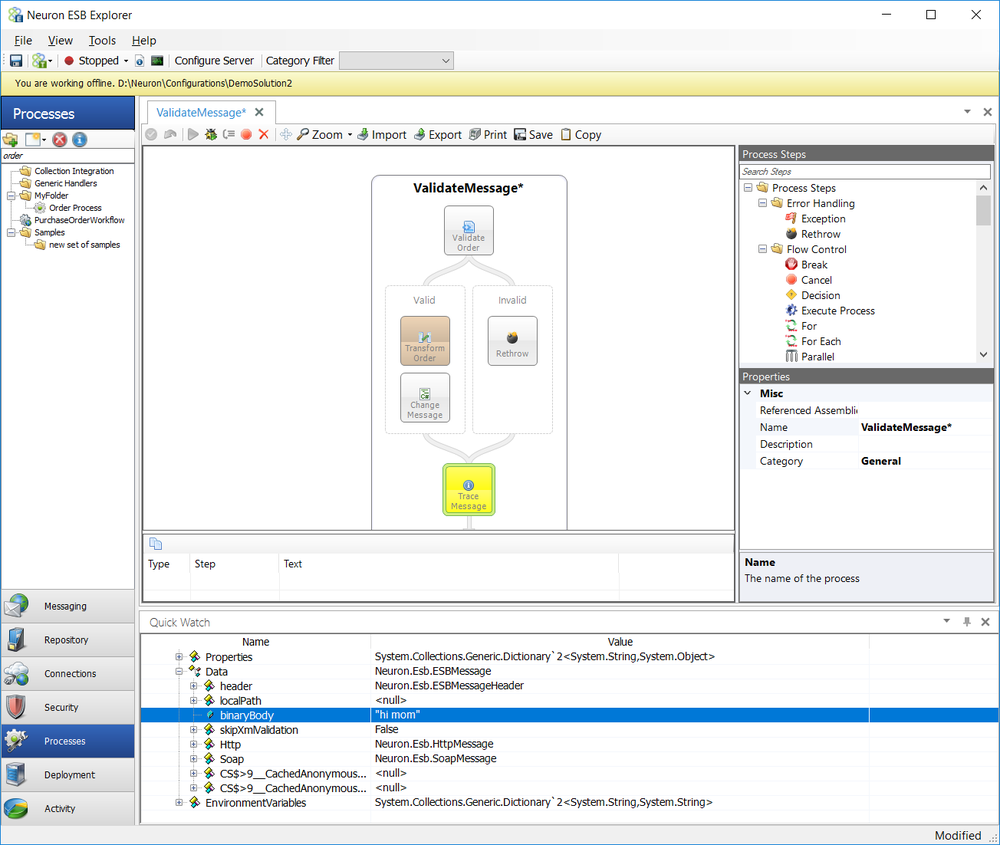Close the ValidateMessage* tab
Viewport: 1000px width, 845px height.
click(x=259, y=112)
